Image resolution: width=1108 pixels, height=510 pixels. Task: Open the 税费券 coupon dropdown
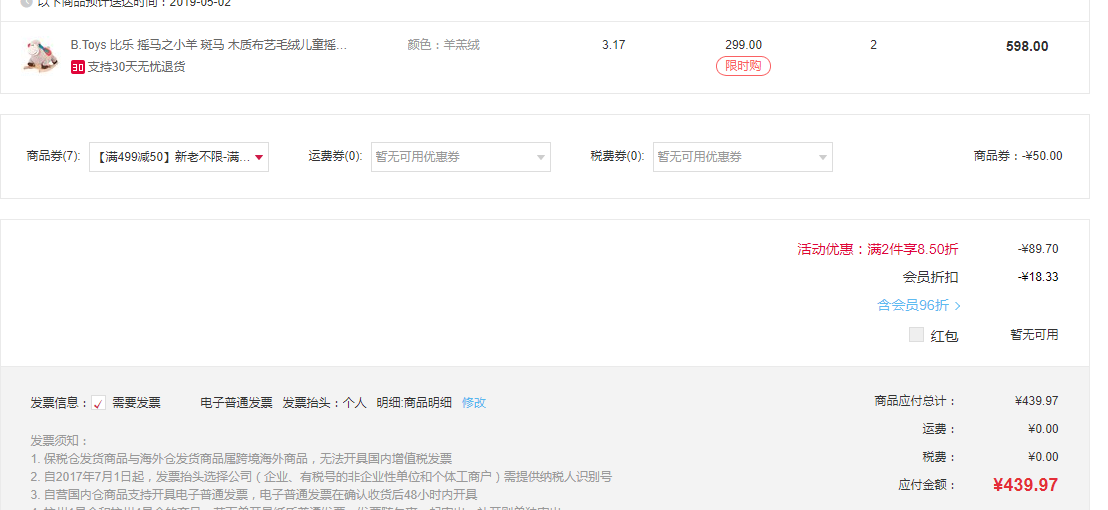pyautogui.click(x=743, y=157)
